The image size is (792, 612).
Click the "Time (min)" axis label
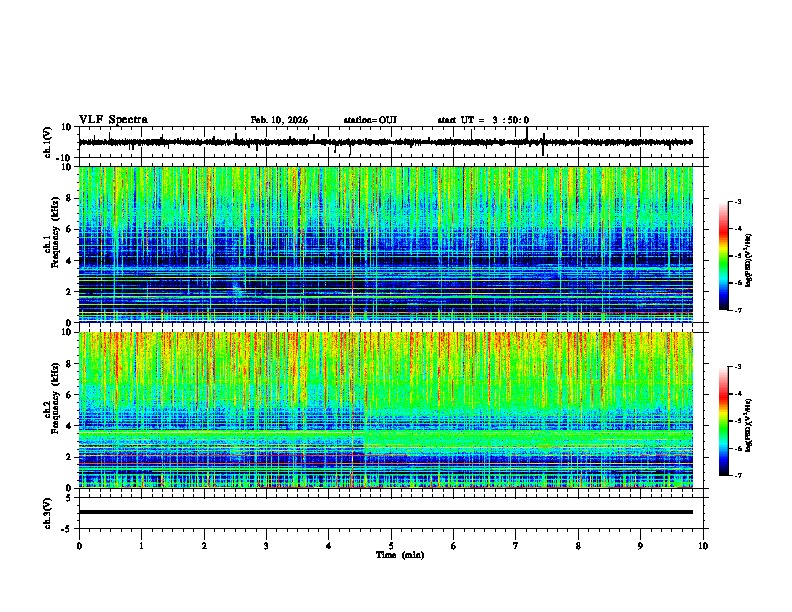point(400,555)
